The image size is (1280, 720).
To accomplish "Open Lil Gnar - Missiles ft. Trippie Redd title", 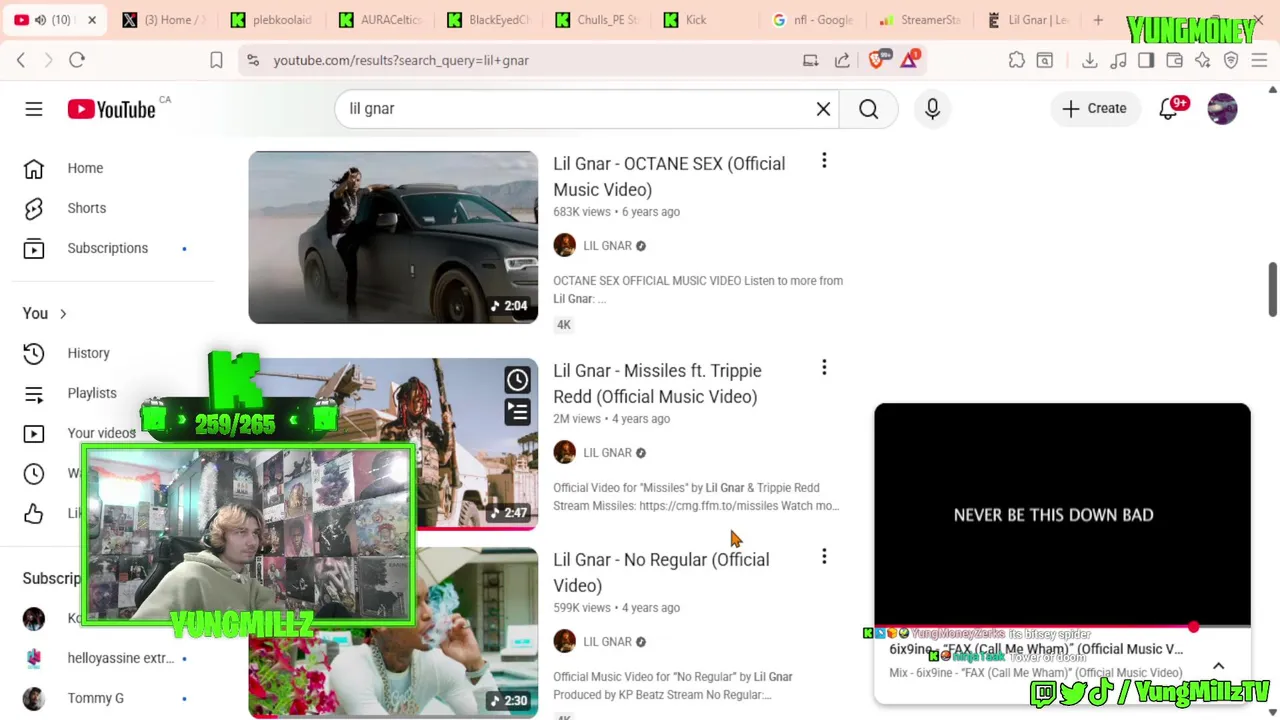I will pyautogui.click(x=657, y=383).
